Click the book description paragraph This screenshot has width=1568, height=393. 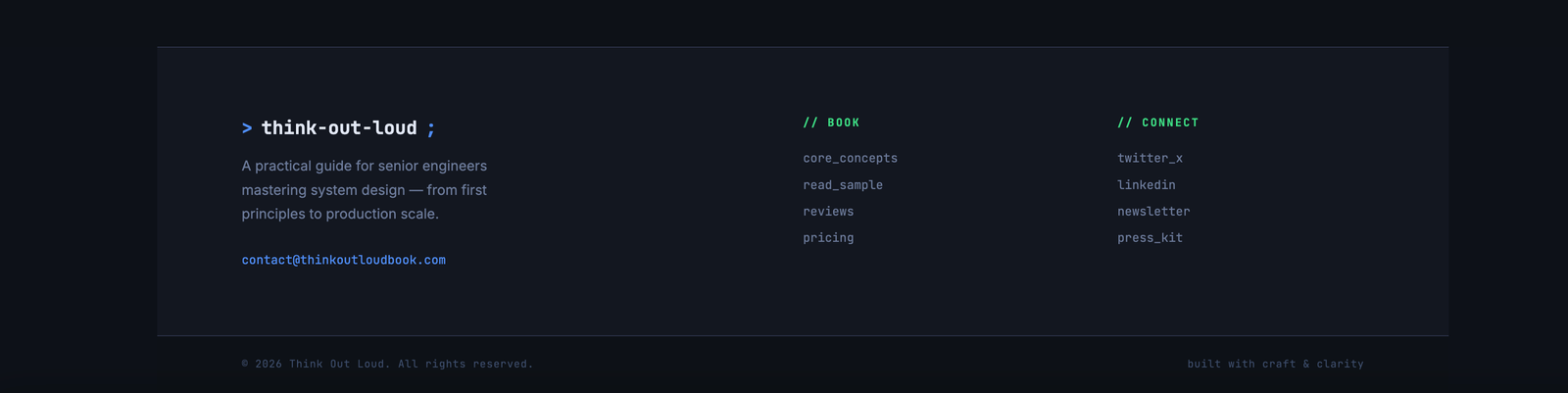pyautogui.click(x=365, y=190)
